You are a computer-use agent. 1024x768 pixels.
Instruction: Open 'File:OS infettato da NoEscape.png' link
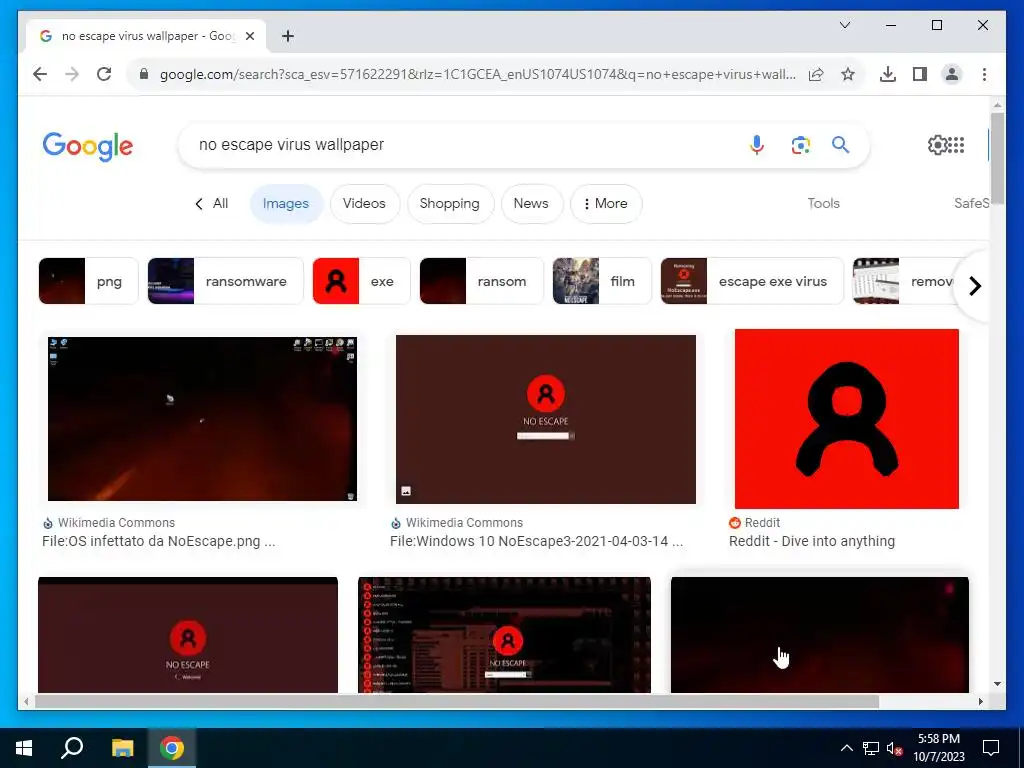click(x=159, y=541)
